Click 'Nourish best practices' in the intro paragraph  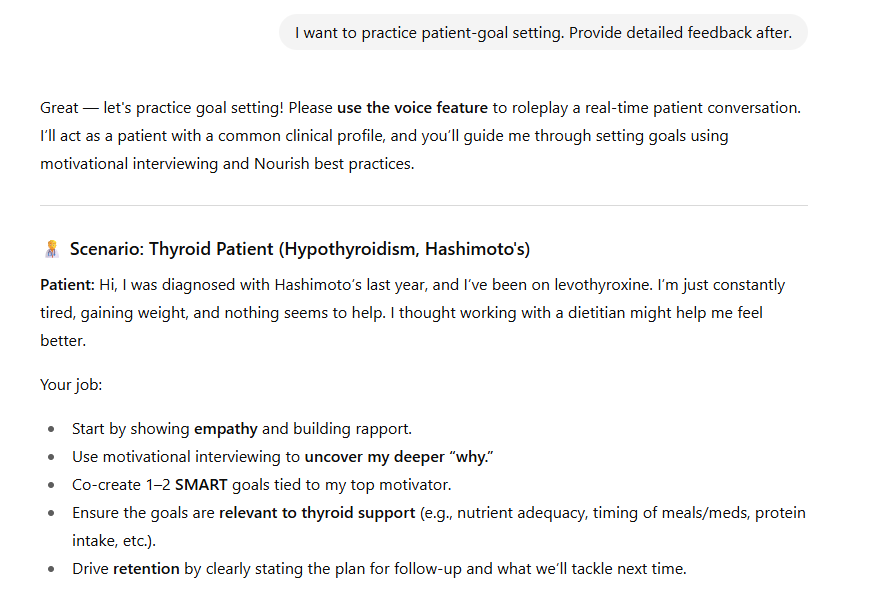[x=334, y=164]
